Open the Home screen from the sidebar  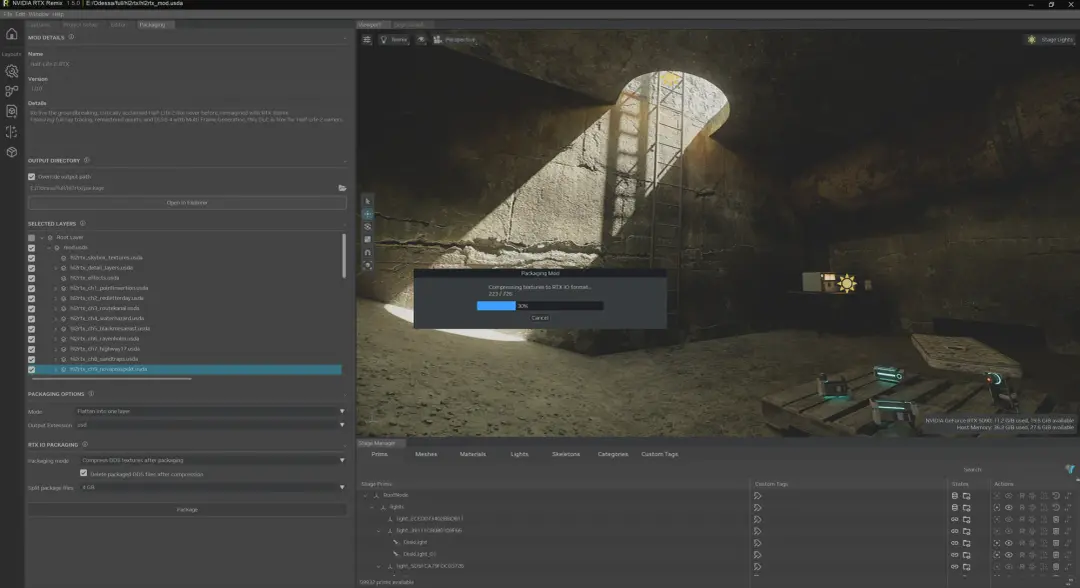[12, 34]
